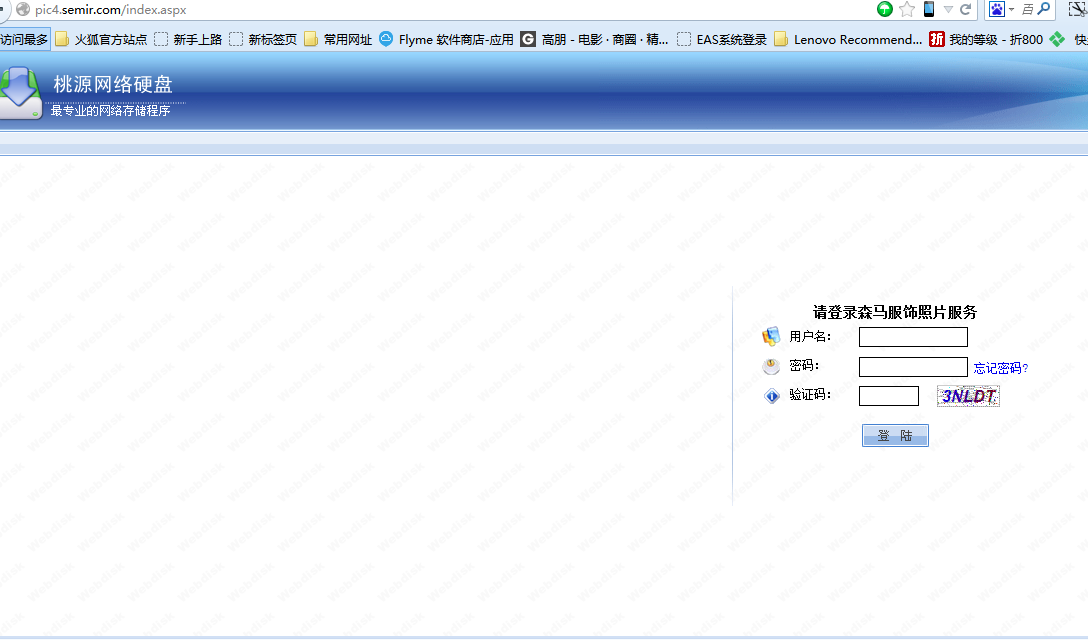This screenshot has height=640, width=1088.
Task: Open the EAS系统登录 bookmark
Action: pyautogui.click(x=722, y=40)
